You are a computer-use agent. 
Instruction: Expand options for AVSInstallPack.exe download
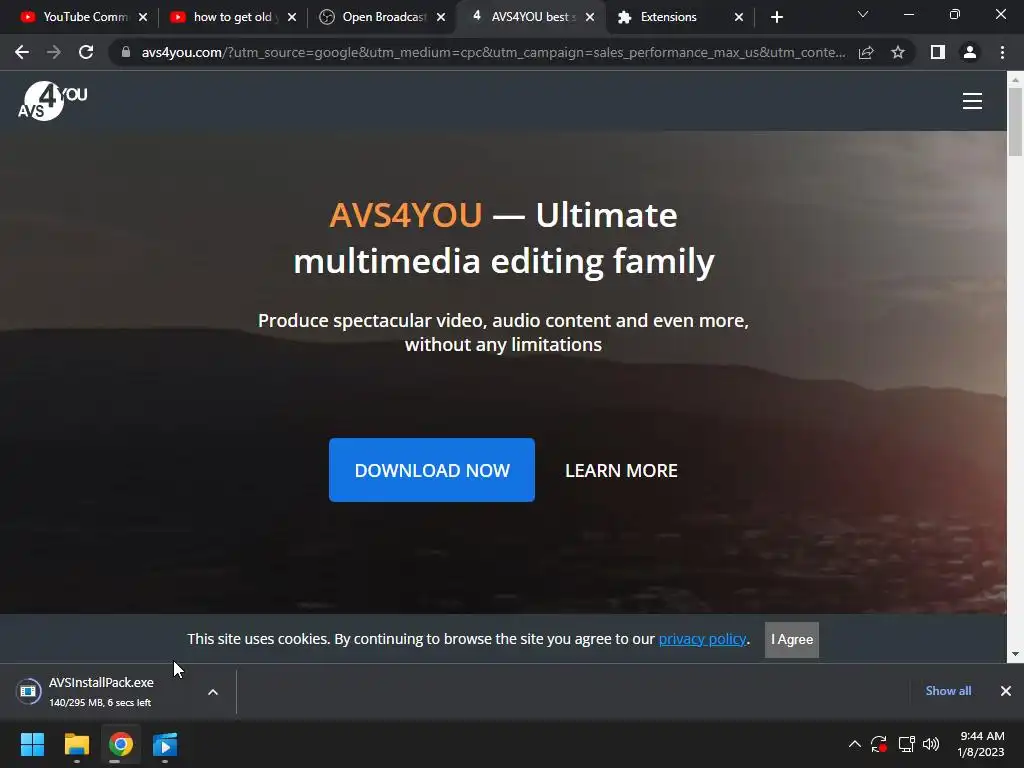213,692
